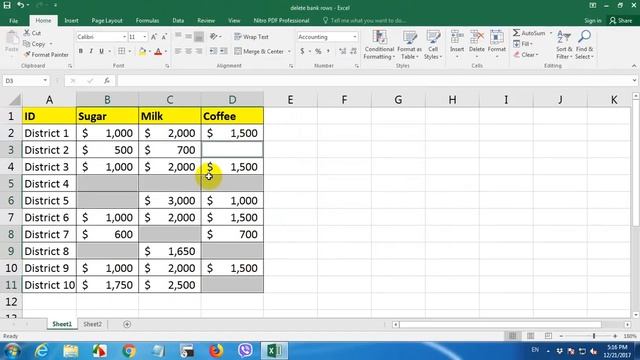This screenshot has height=360, width=640.
Task: Switch to the Data tab
Action: point(178,20)
